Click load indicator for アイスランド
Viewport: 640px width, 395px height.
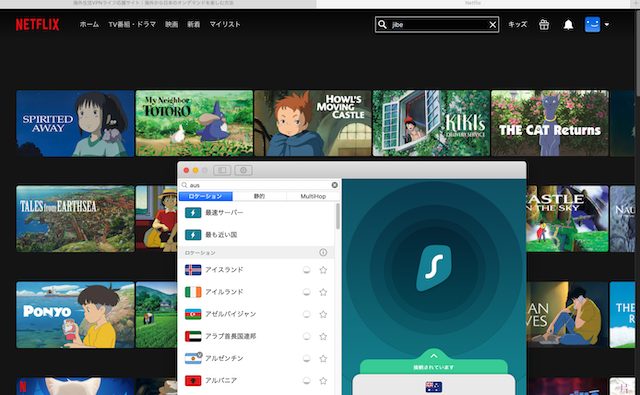coord(307,270)
